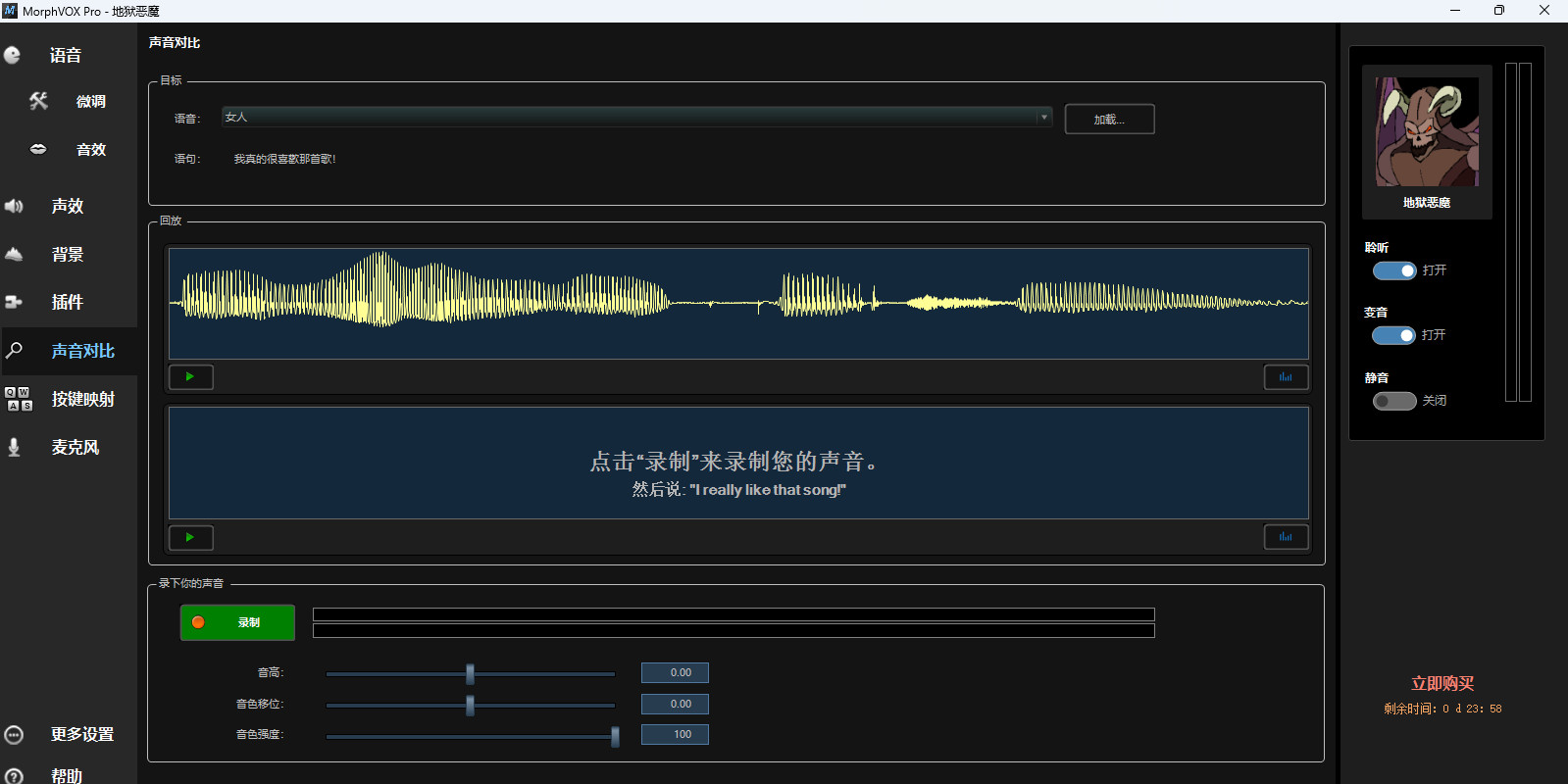Click the keyboard keys icon for 按键映射
Image resolution: width=1568 pixels, height=784 pixels.
(x=18, y=399)
